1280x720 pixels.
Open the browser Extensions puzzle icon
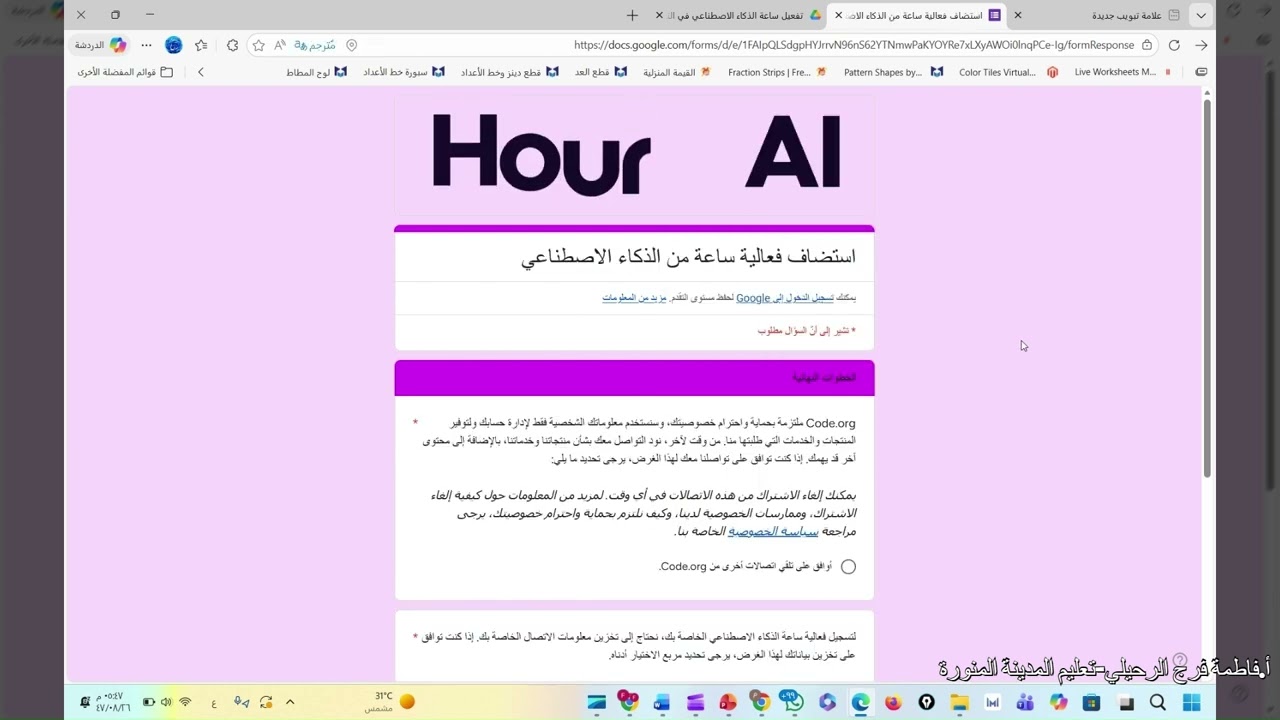click(232, 45)
